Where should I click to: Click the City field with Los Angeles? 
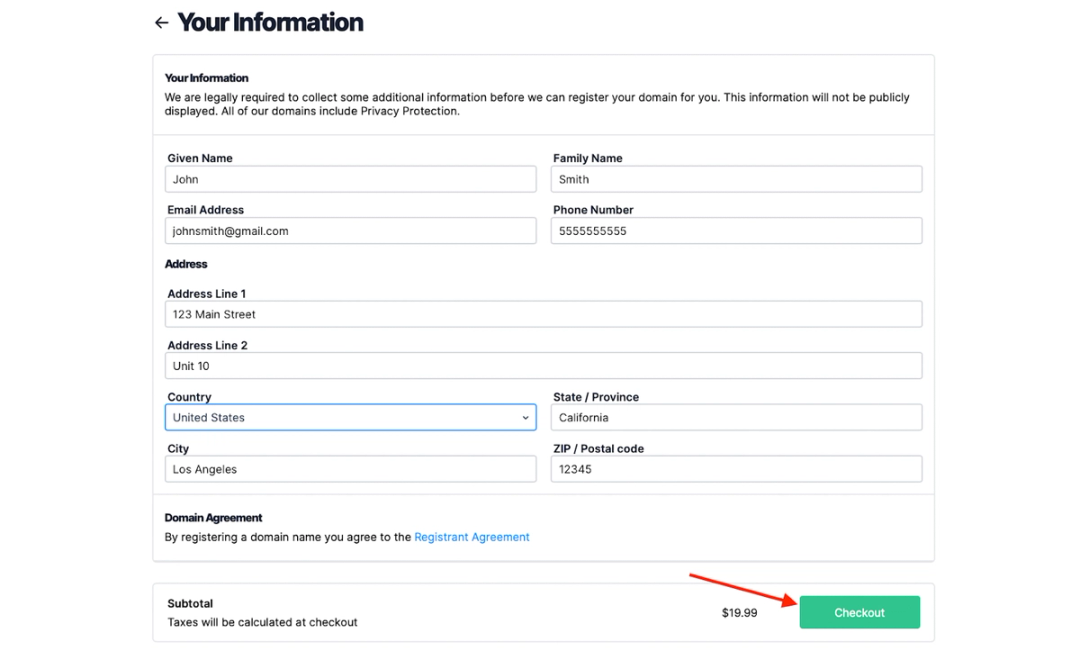tap(351, 469)
